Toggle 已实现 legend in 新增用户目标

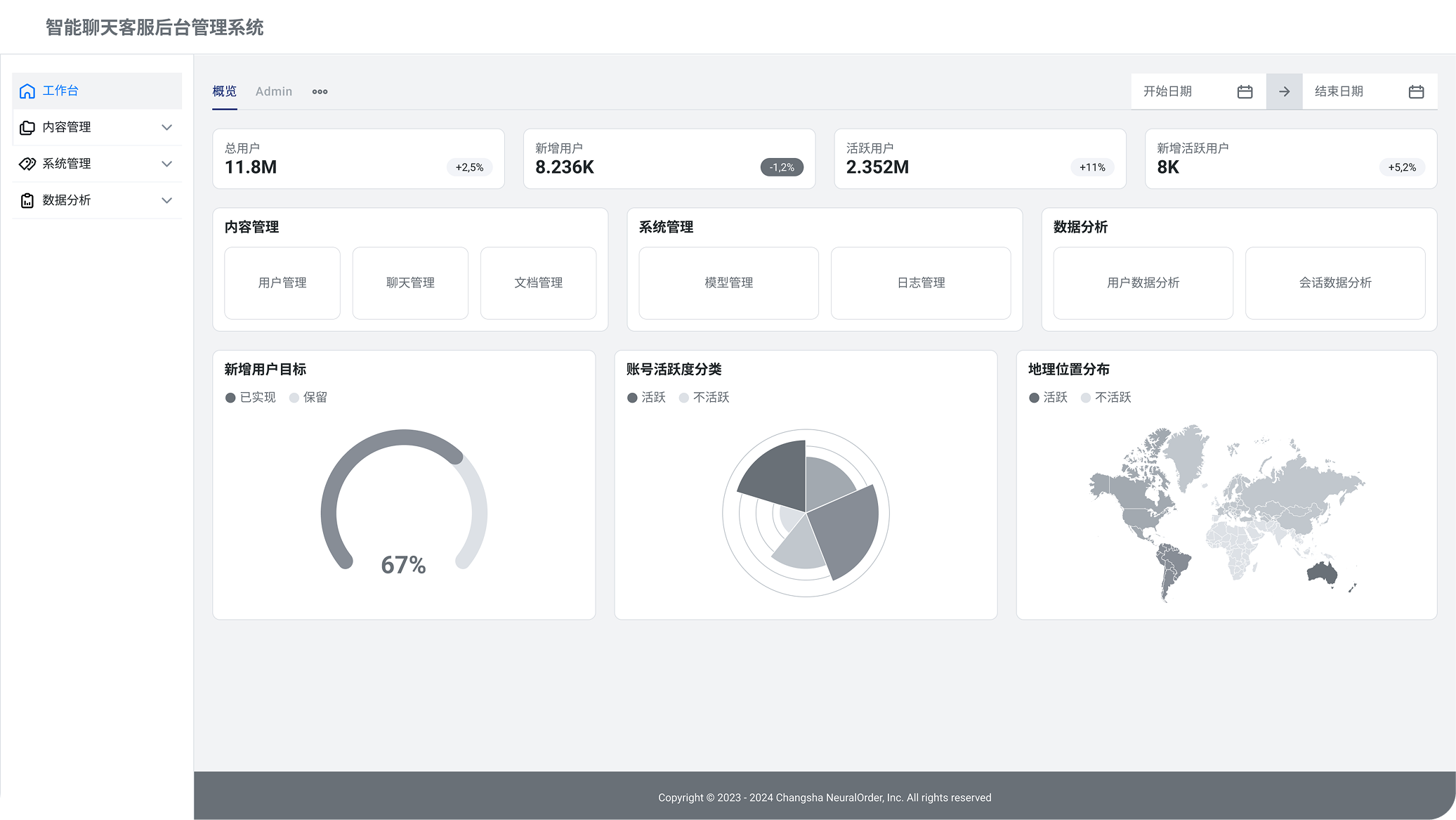251,398
